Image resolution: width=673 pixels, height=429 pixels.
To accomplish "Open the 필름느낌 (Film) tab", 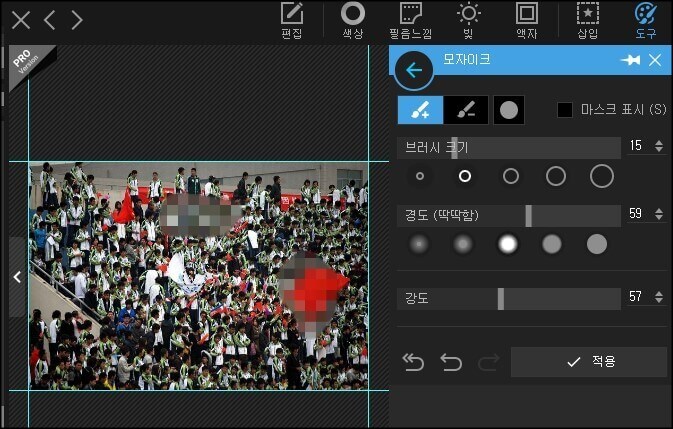I will 410,21.
